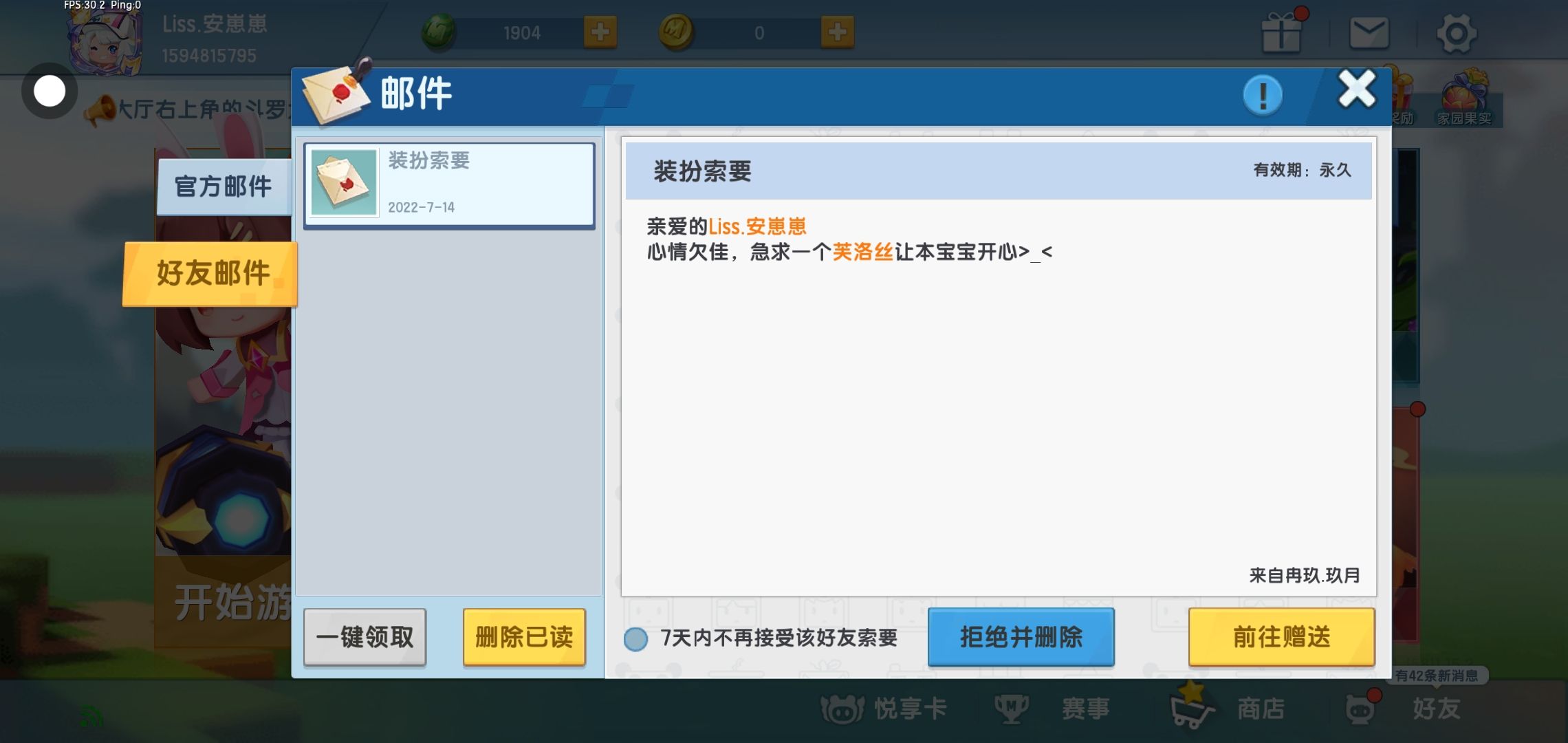Add gold coins with plus button
The width and height of the screenshot is (1568, 743).
[837, 32]
